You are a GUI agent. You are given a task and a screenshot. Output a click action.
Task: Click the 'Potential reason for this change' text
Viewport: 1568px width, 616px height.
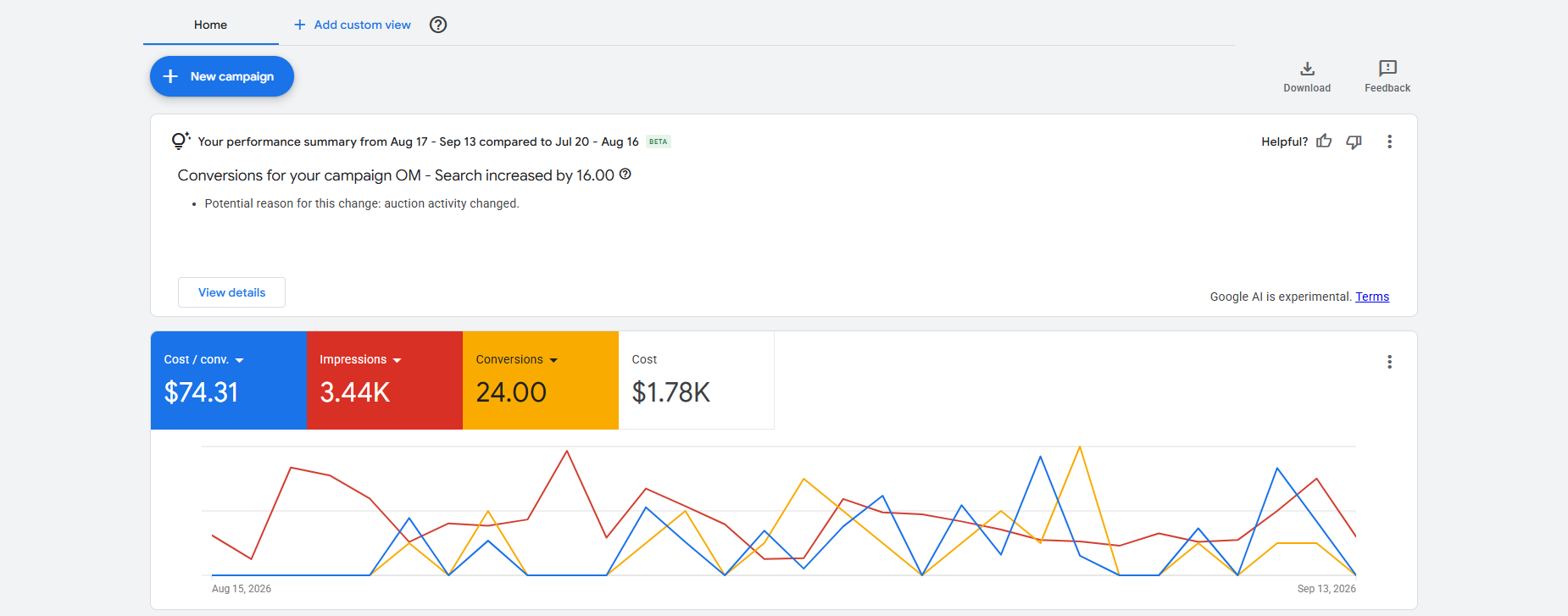[x=362, y=203]
